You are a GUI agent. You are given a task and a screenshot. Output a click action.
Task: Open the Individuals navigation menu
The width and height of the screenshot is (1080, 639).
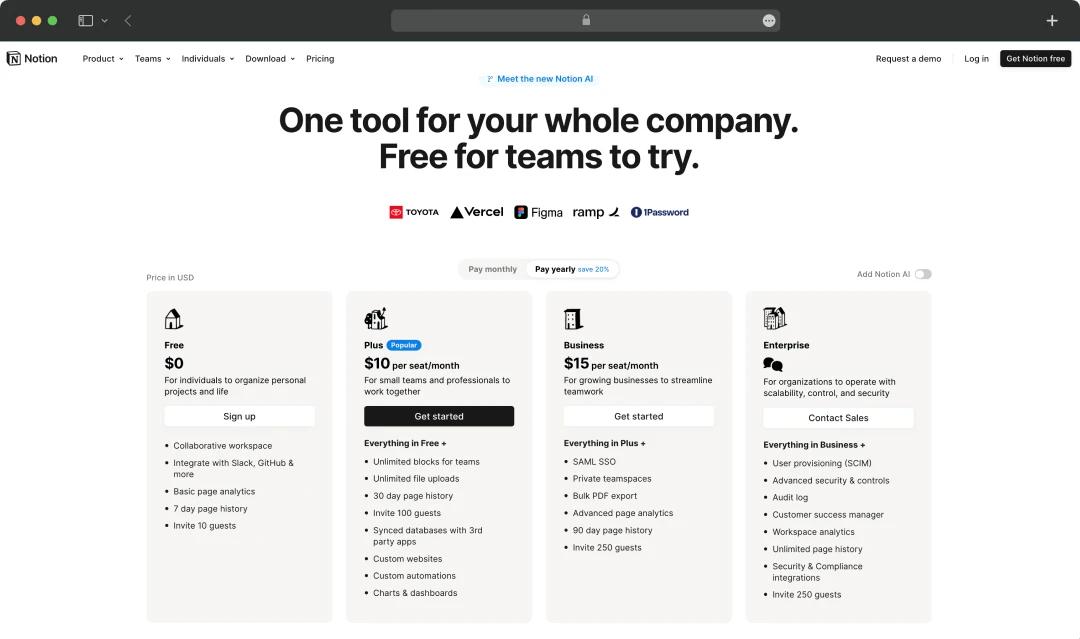click(207, 58)
